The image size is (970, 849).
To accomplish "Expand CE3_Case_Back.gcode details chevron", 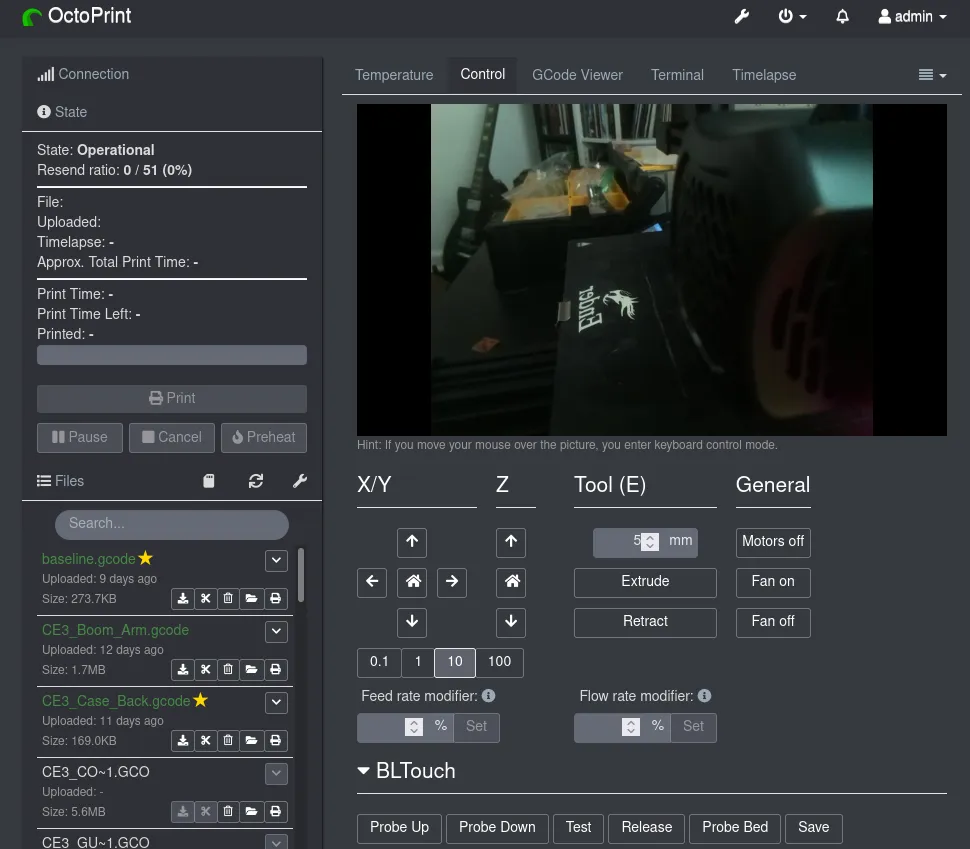I will pyautogui.click(x=276, y=702).
